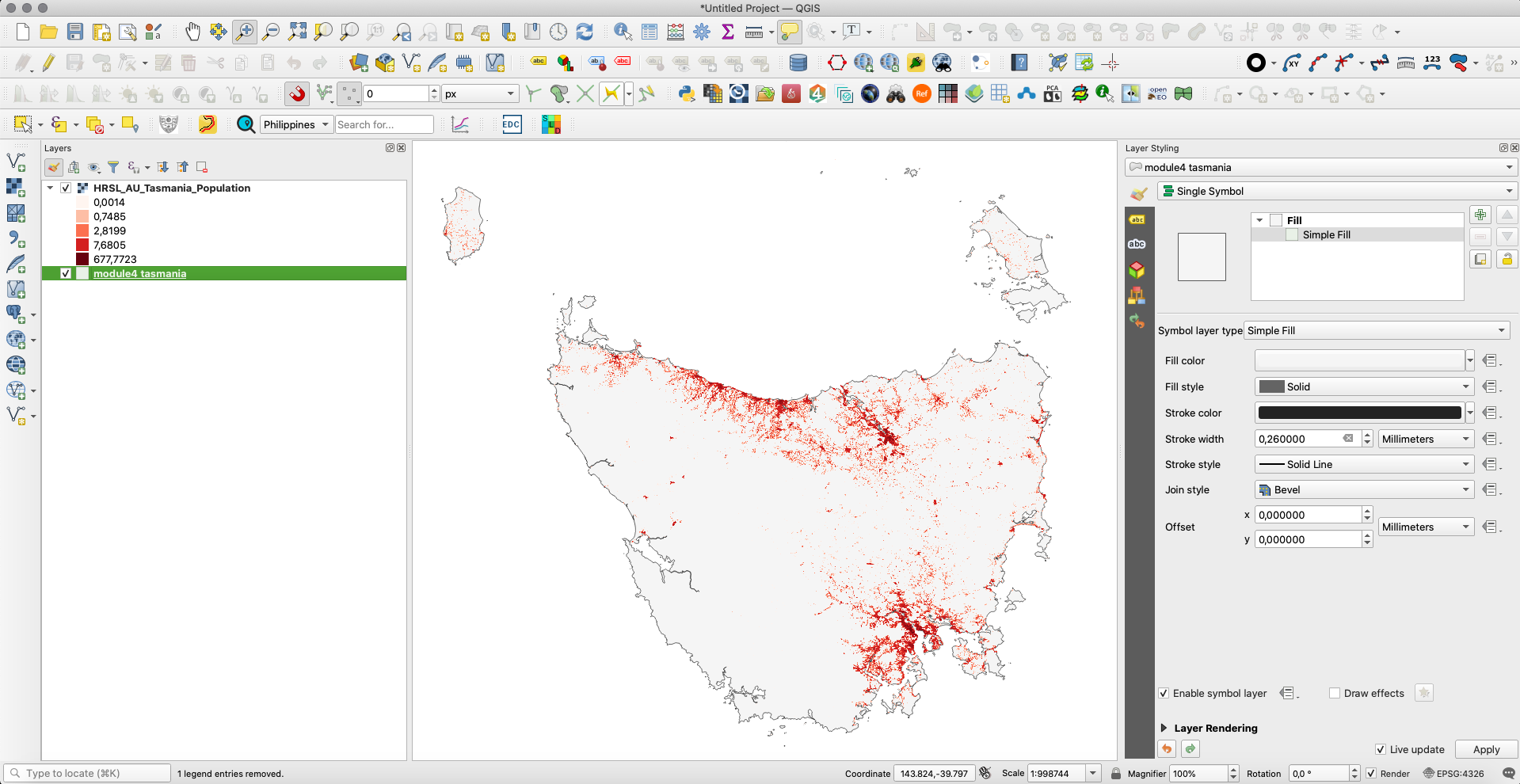Image resolution: width=1520 pixels, height=784 pixels.
Task: Open the Single Symbol renderer dropdown
Action: [x=1337, y=191]
